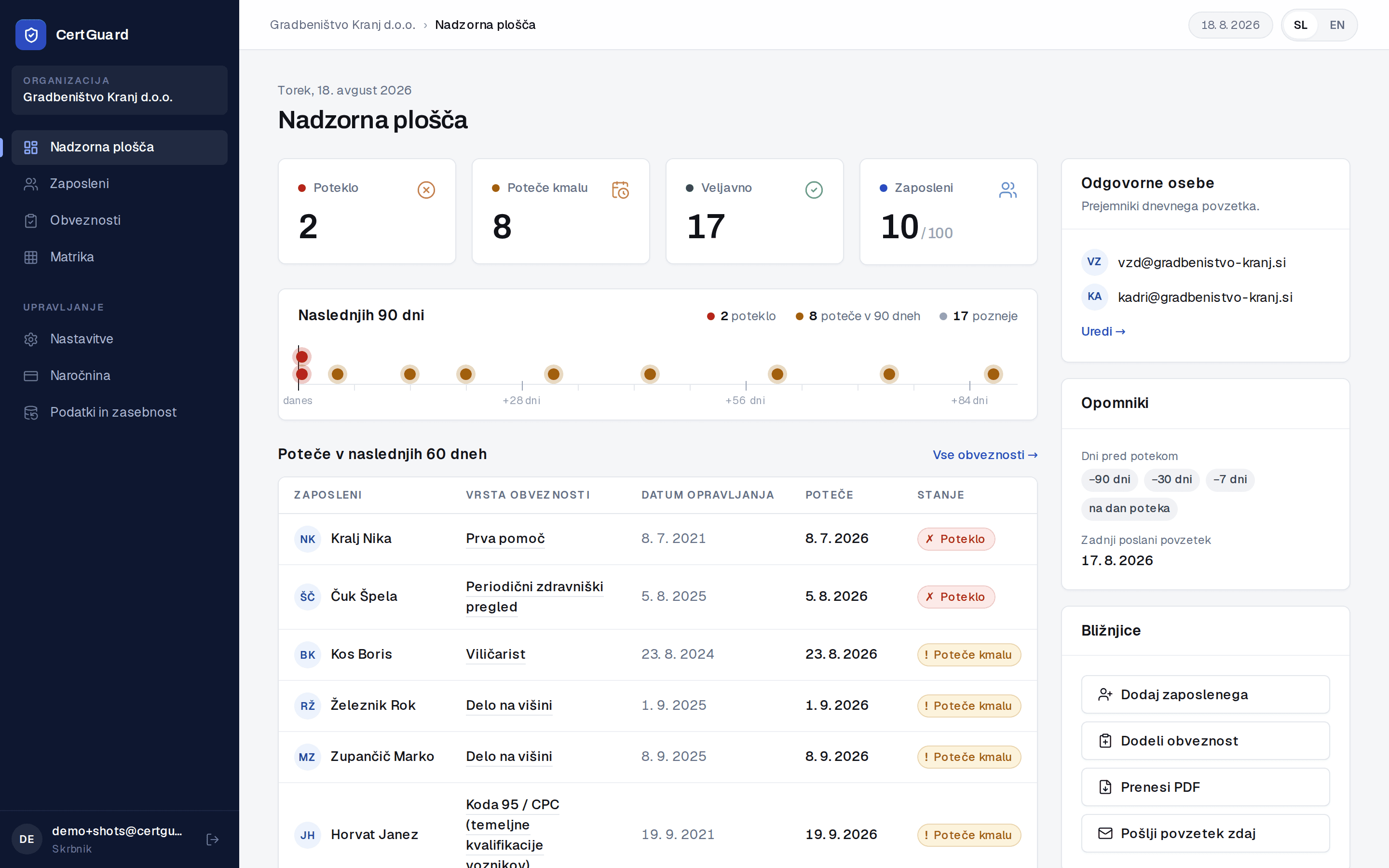Click the Železnik Rok employee name
Screen dimensions: 1389x868
coord(373,705)
